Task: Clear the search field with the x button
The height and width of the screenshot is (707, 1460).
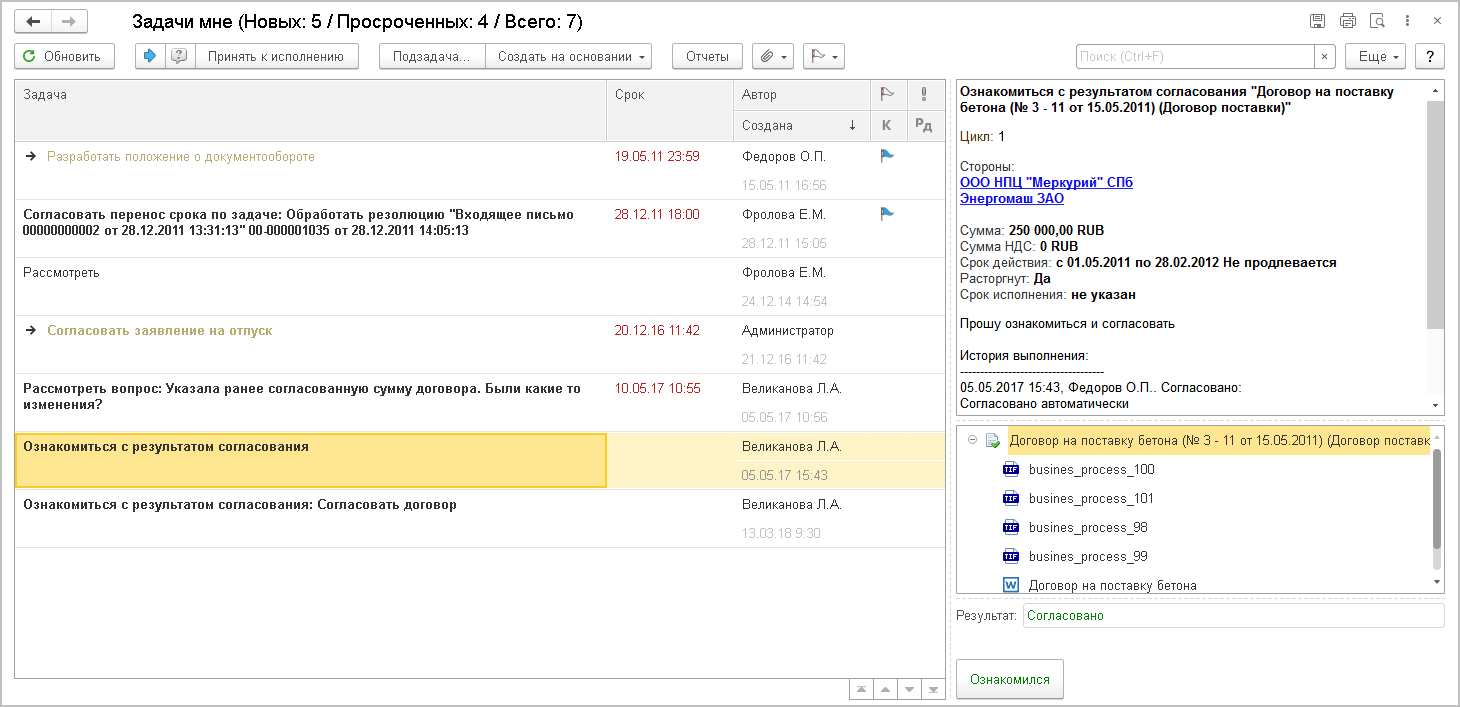Action: click(1325, 56)
